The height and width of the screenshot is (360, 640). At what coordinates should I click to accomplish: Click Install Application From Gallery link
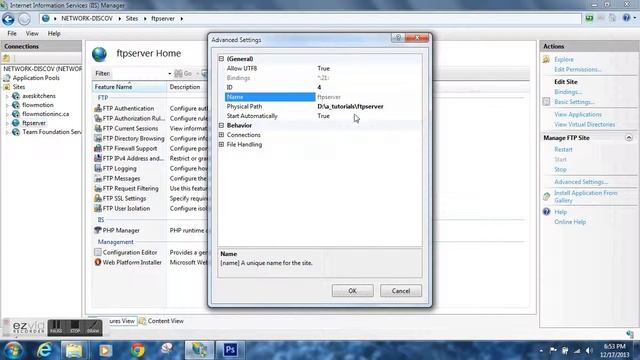(585, 197)
